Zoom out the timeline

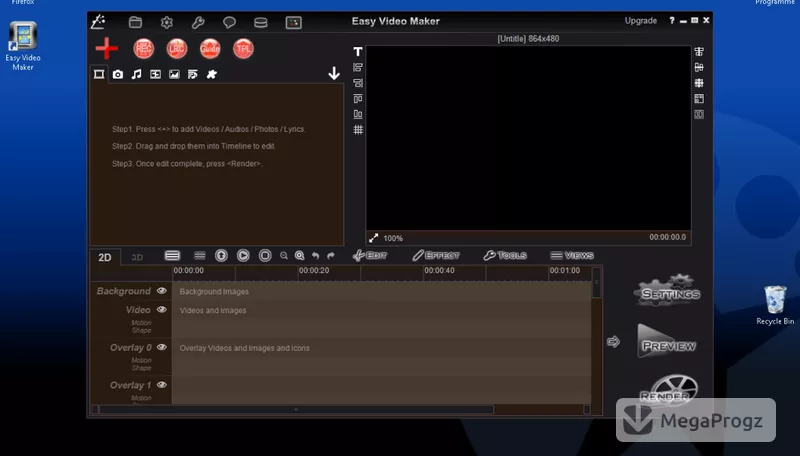pos(284,256)
